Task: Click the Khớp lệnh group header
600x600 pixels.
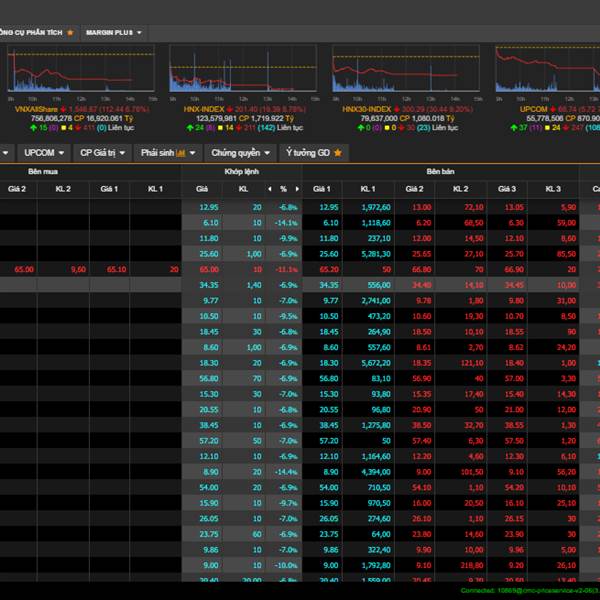Action: tap(241, 172)
